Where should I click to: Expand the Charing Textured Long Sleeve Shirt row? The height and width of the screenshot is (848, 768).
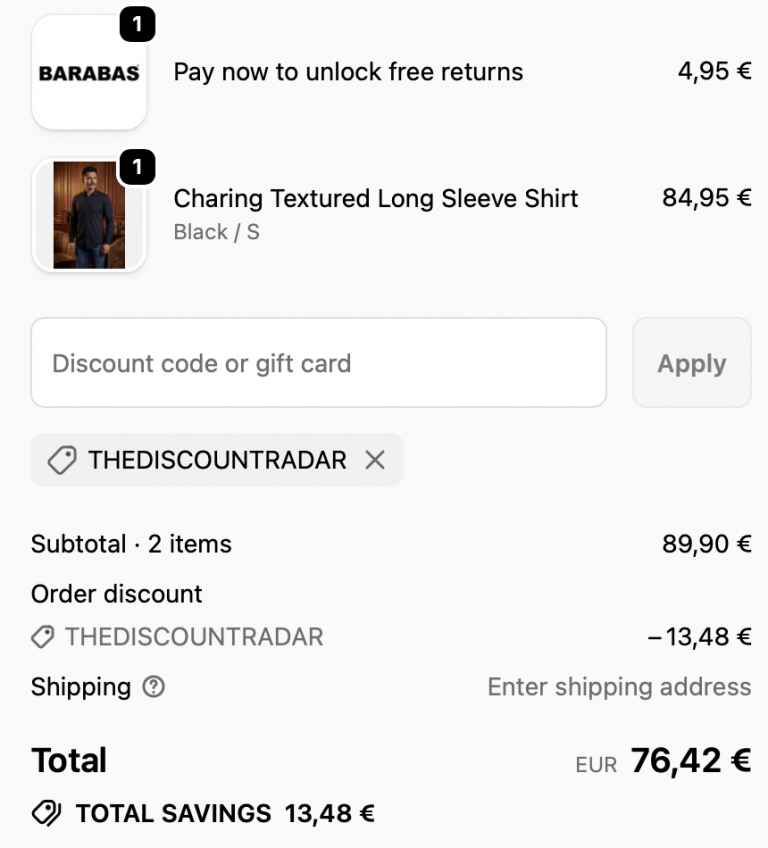(x=375, y=199)
